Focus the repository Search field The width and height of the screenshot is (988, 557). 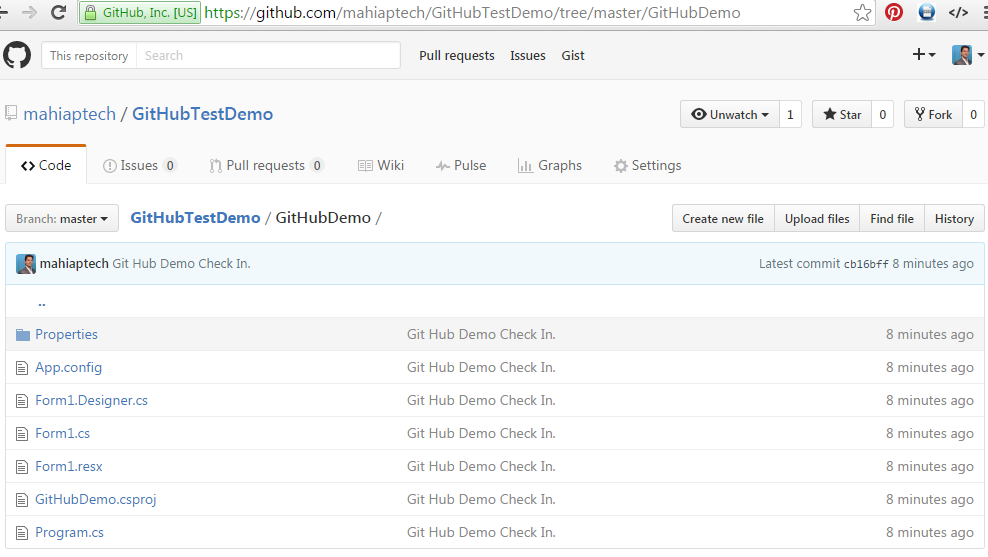click(268, 55)
